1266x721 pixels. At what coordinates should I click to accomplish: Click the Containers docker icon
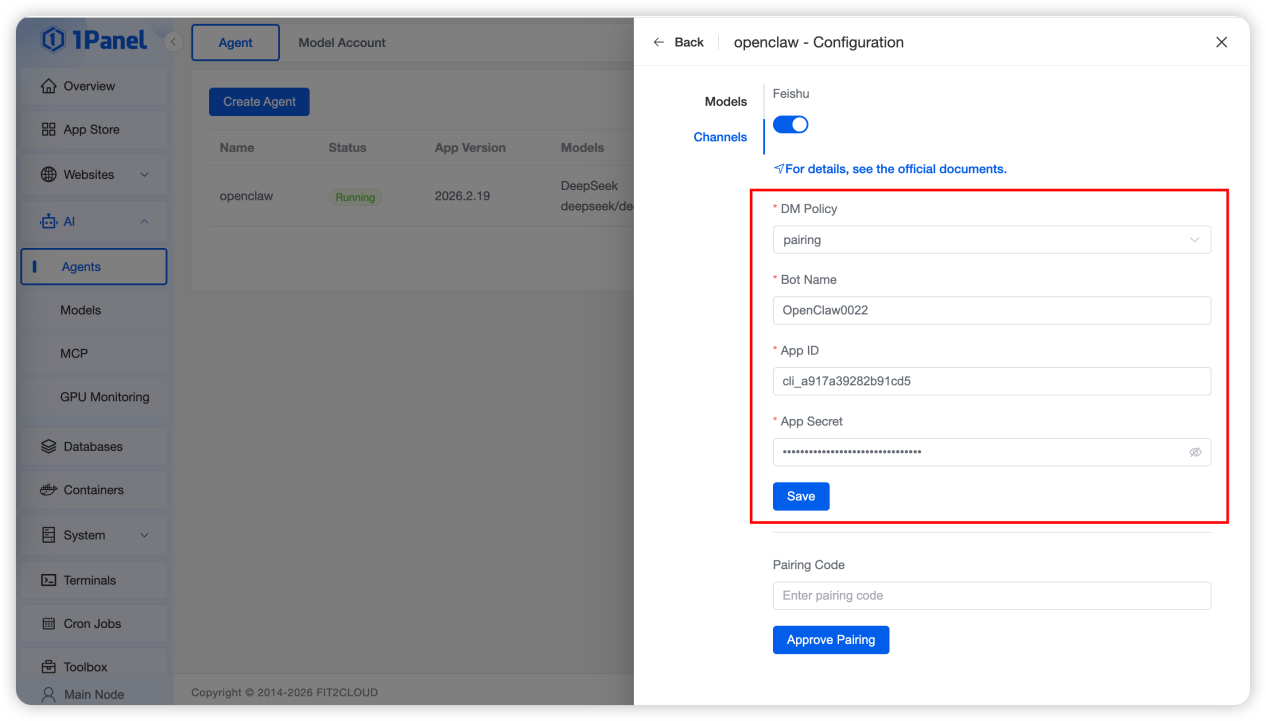(48, 490)
